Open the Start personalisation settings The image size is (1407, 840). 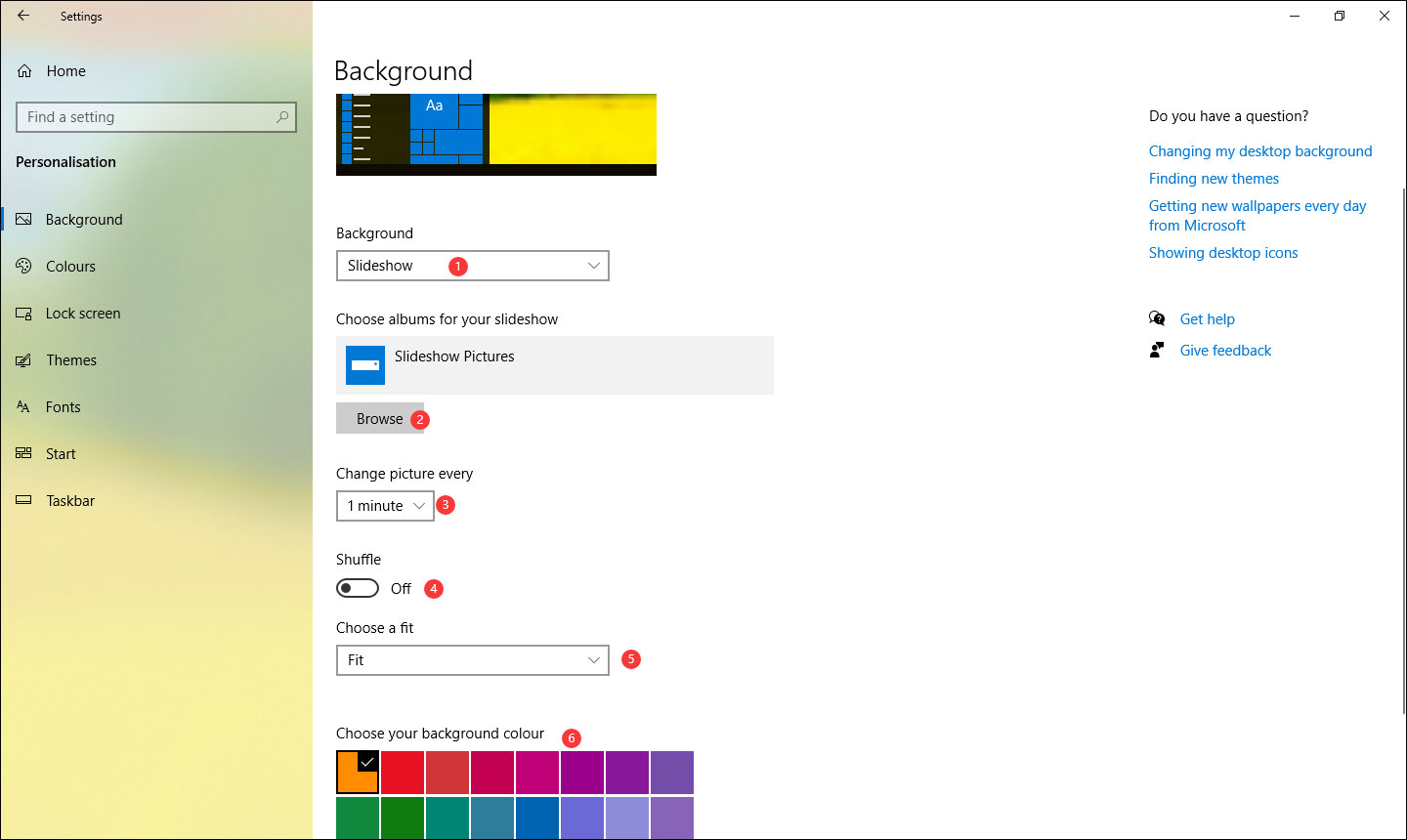point(60,453)
